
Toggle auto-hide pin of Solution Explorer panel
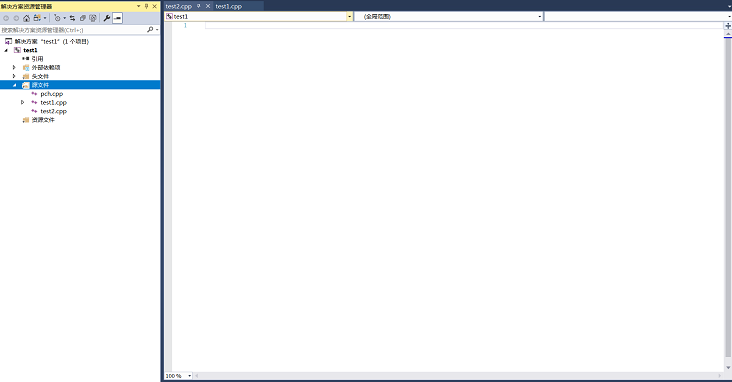pos(147,6)
